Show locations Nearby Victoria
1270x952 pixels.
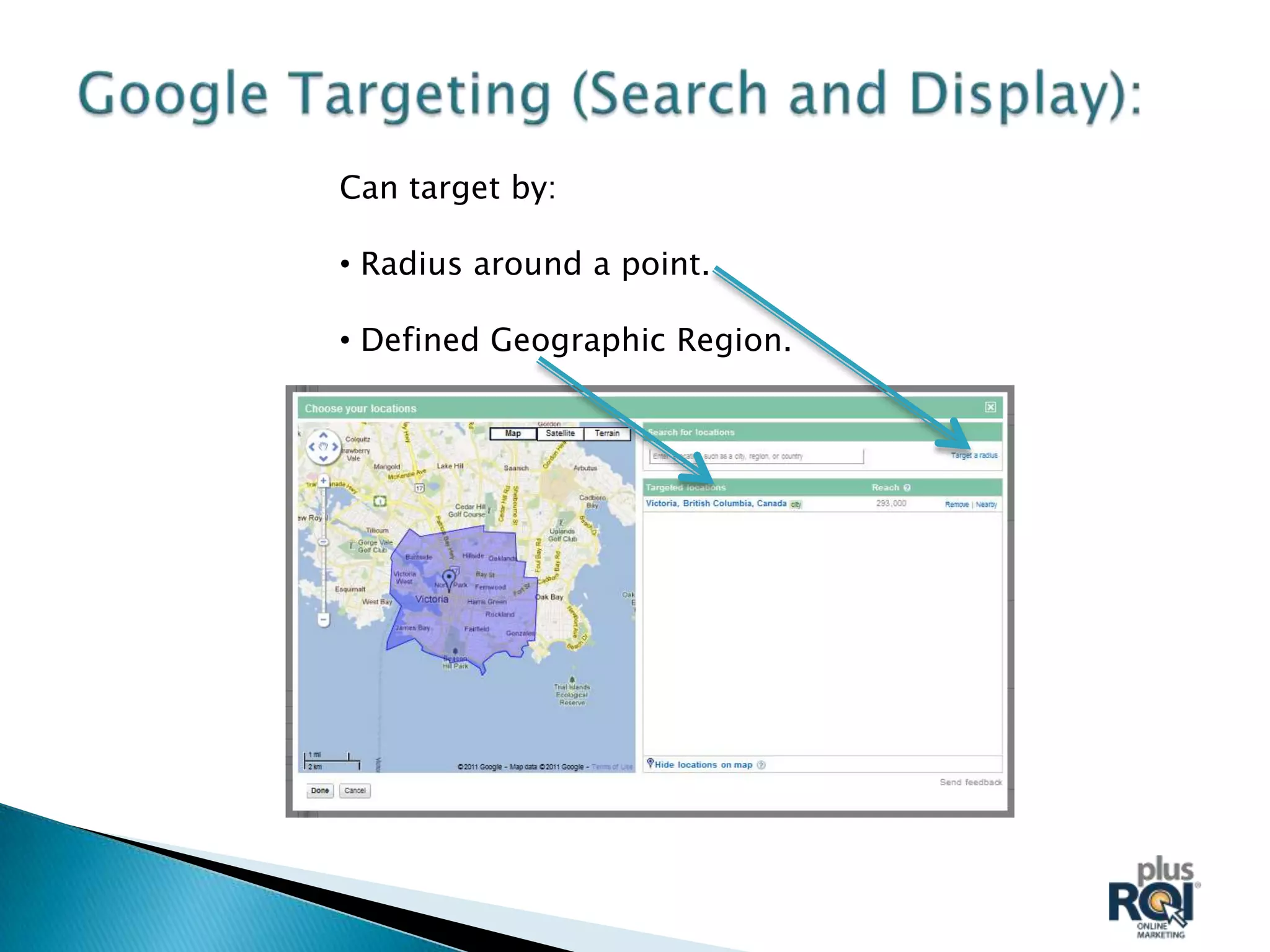point(986,505)
